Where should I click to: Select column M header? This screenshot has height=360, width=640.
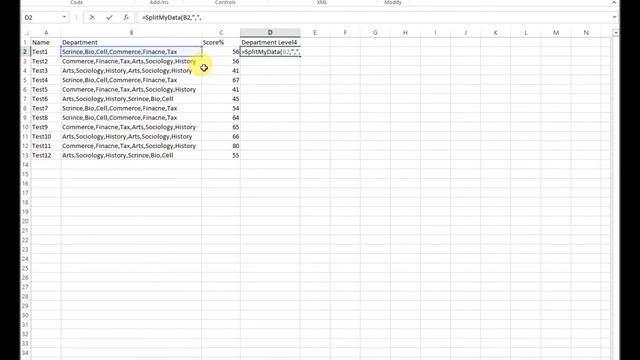pos(556,33)
